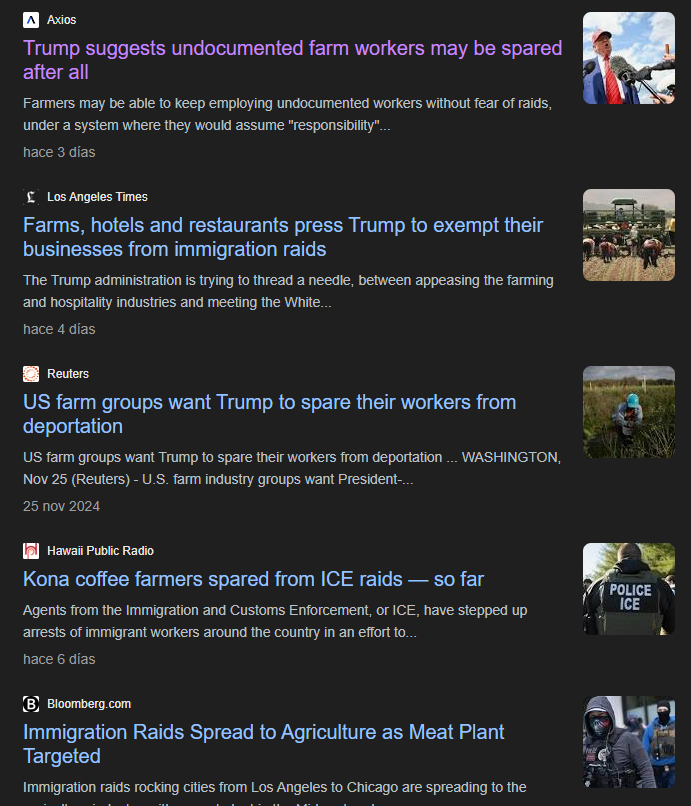Image resolution: width=691 pixels, height=806 pixels.
Task: Click the Reuters source name label
Action: (68, 374)
